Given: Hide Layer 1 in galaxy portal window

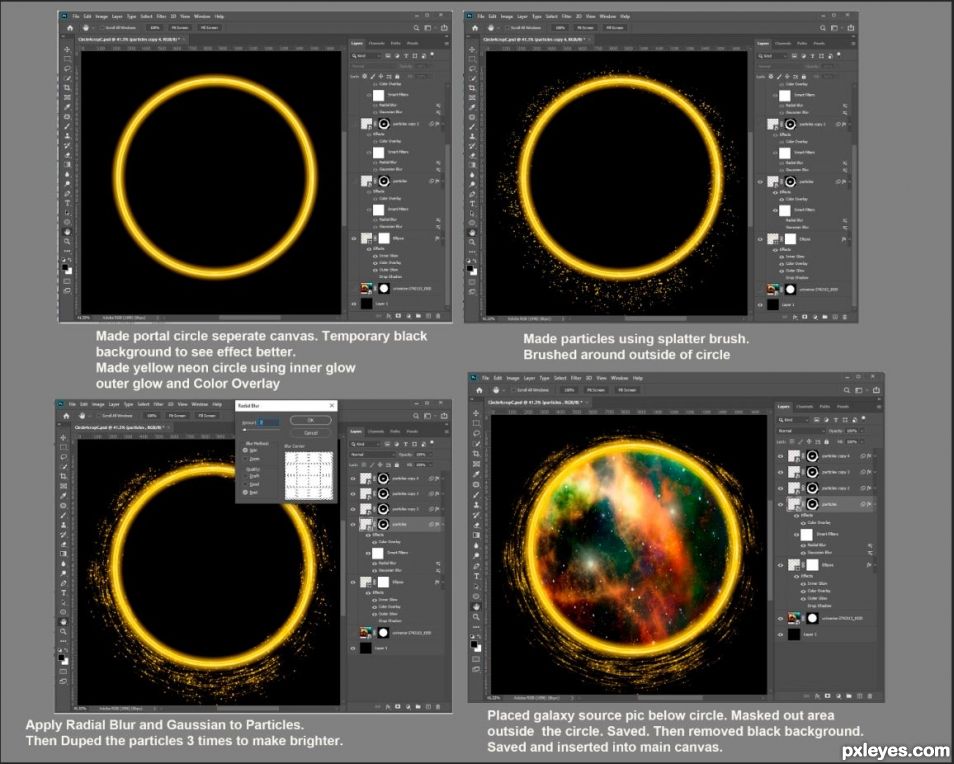Looking at the screenshot, I should (780, 634).
